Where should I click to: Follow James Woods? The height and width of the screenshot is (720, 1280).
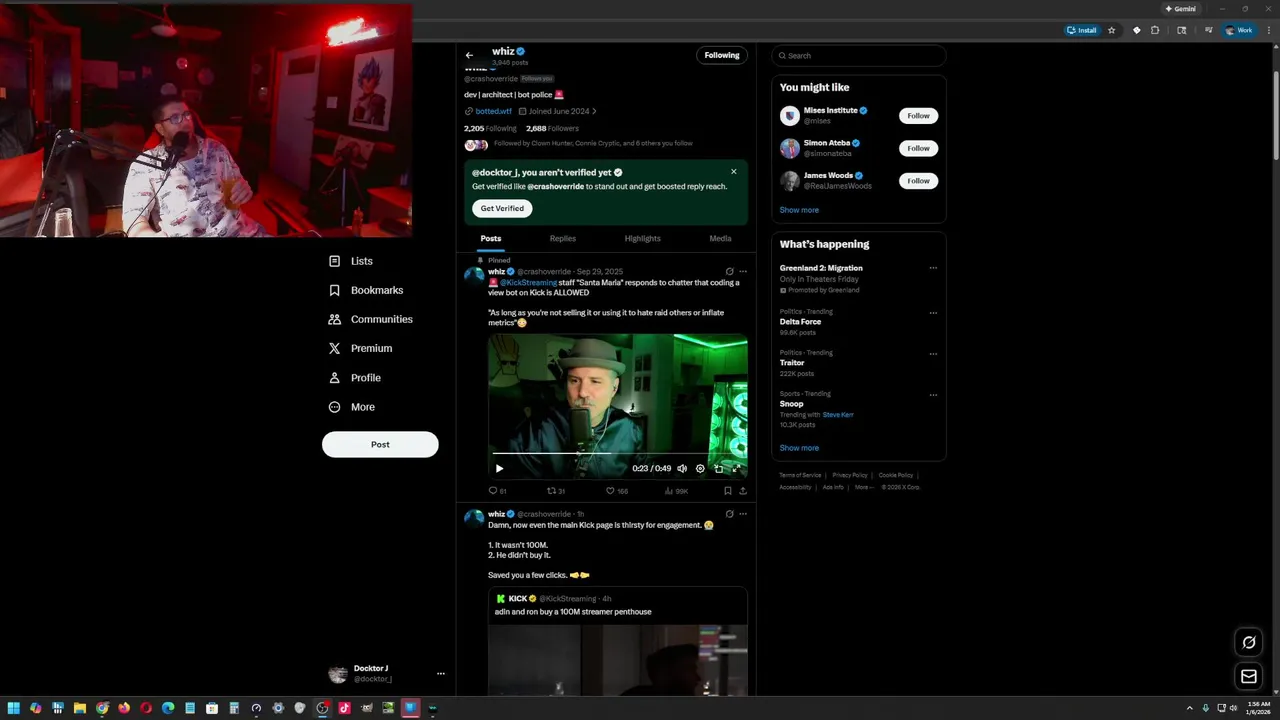click(x=918, y=181)
